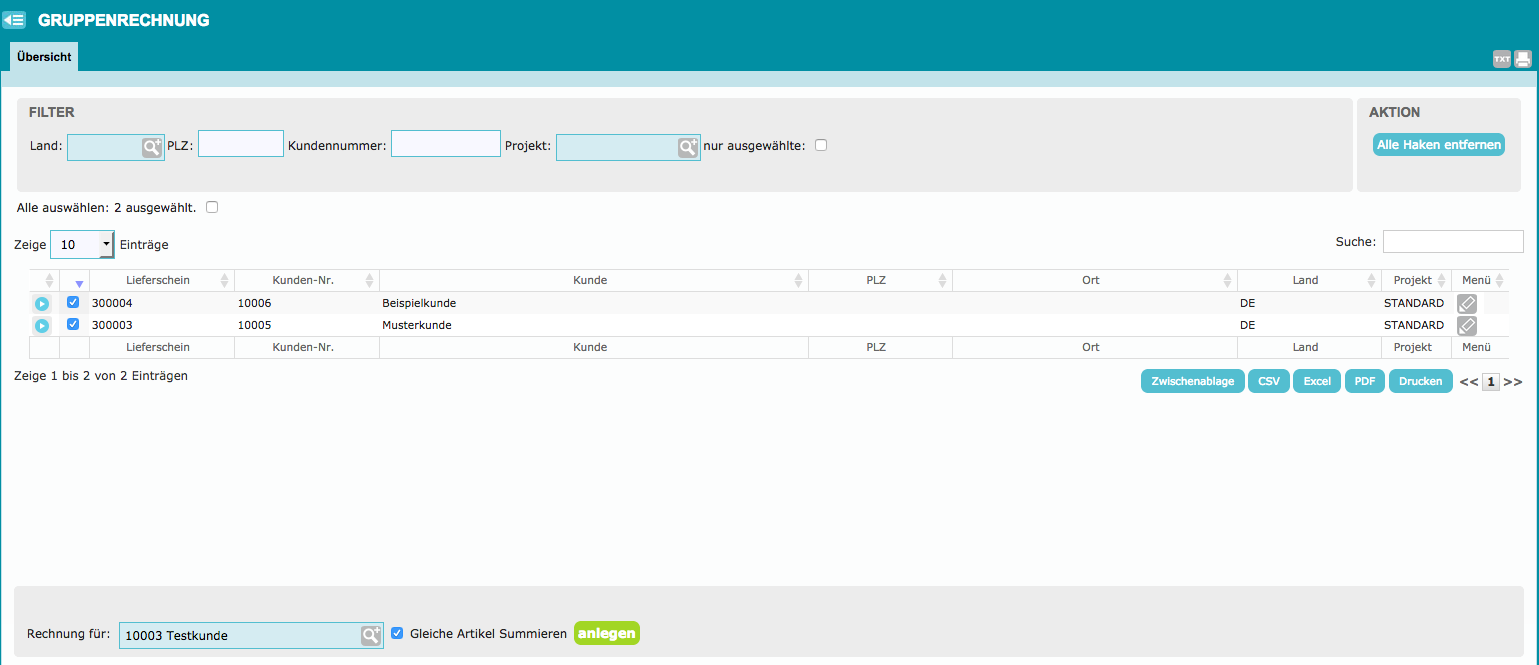Expand row details for Lieferschein 300003
The image size is (1539, 665).
coord(42,325)
